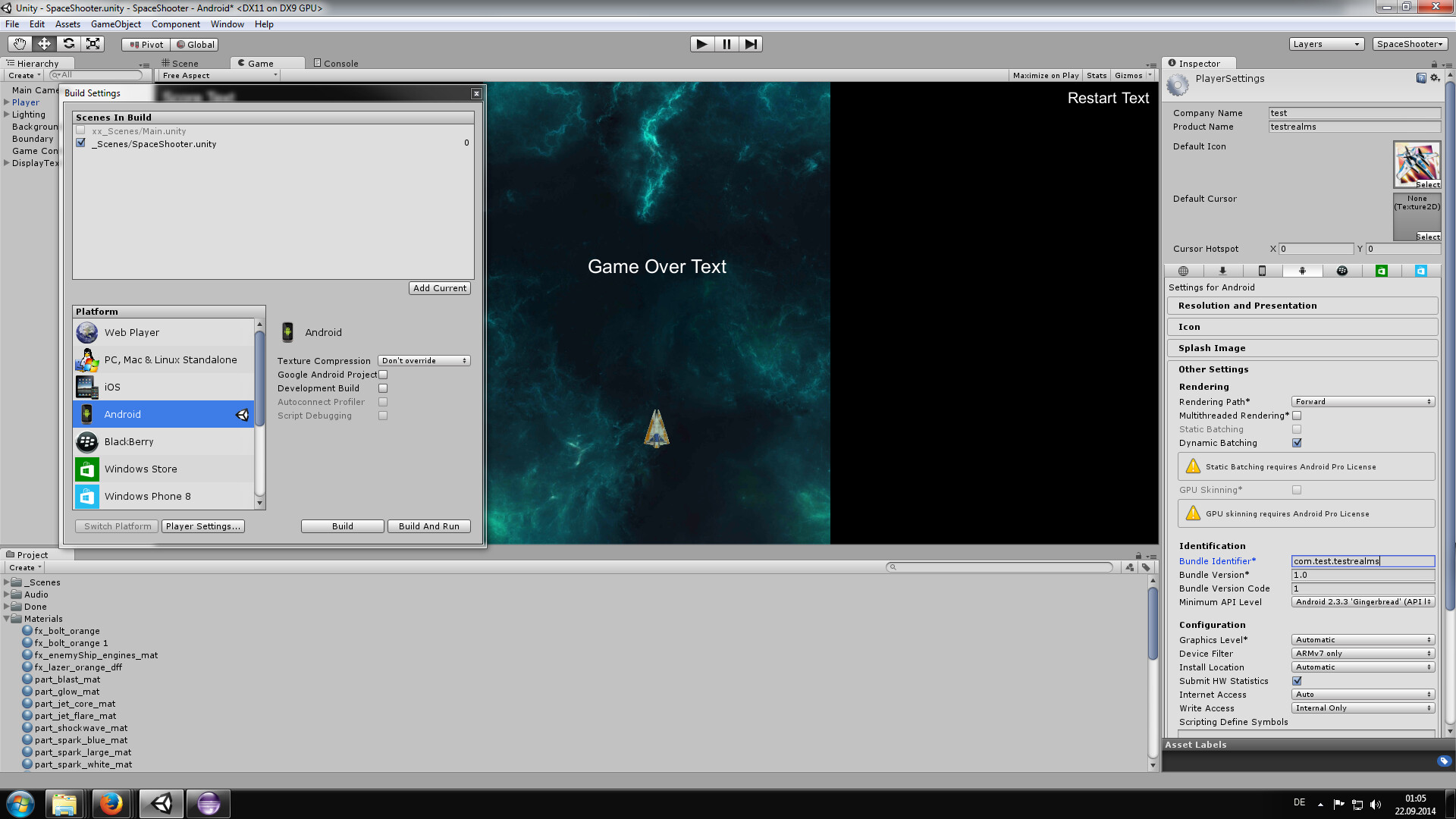Open the BlackBerry settings tab in Inspector
1456x819 pixels.
[x=1342, y=271]
